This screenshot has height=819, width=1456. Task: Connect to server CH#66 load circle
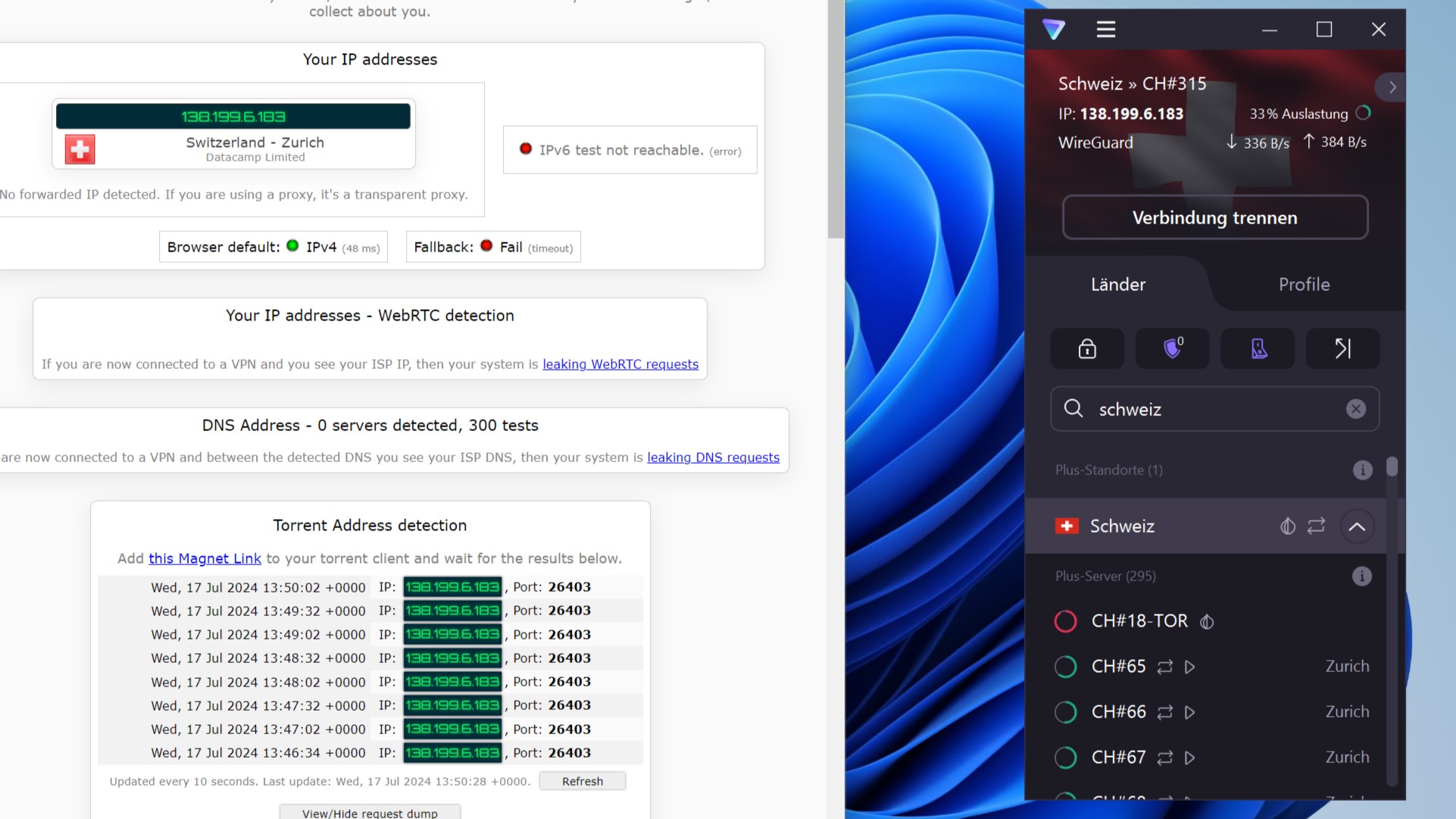(x=1065, y=712)
